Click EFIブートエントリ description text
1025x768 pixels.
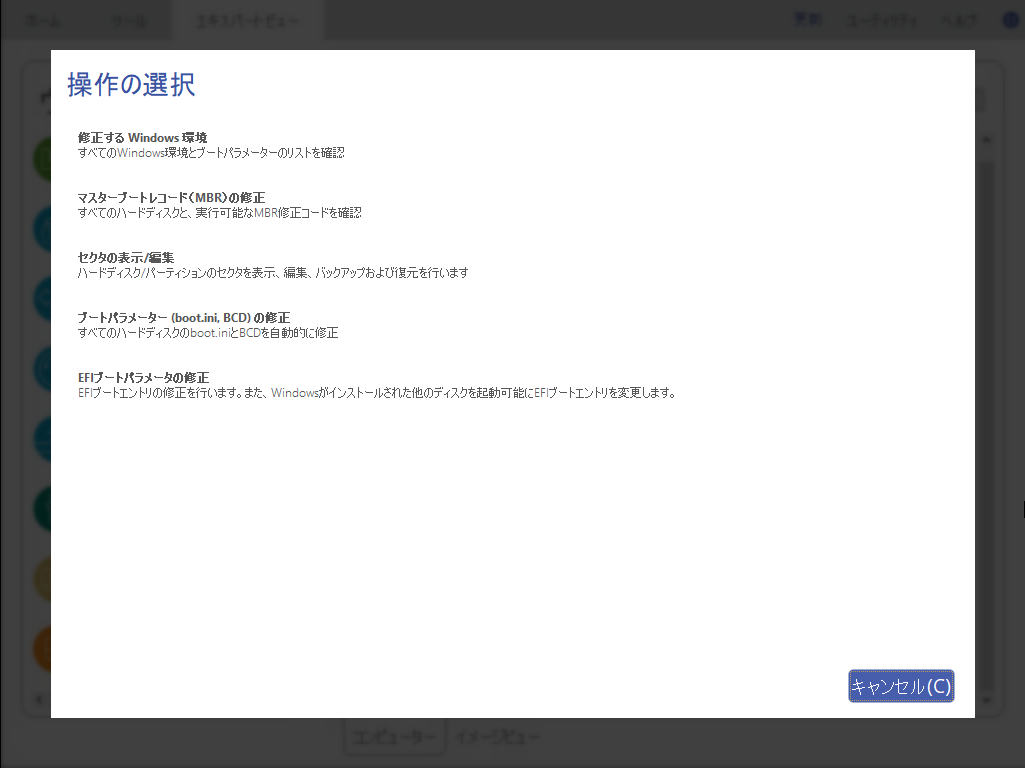tap(377, 393)
